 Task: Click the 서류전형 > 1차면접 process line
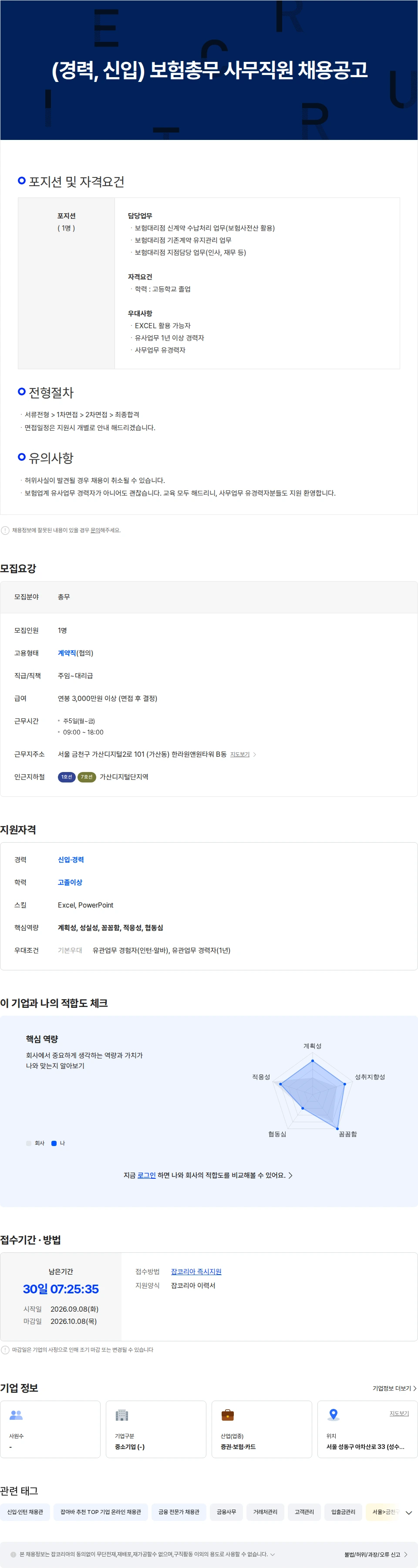82,415
